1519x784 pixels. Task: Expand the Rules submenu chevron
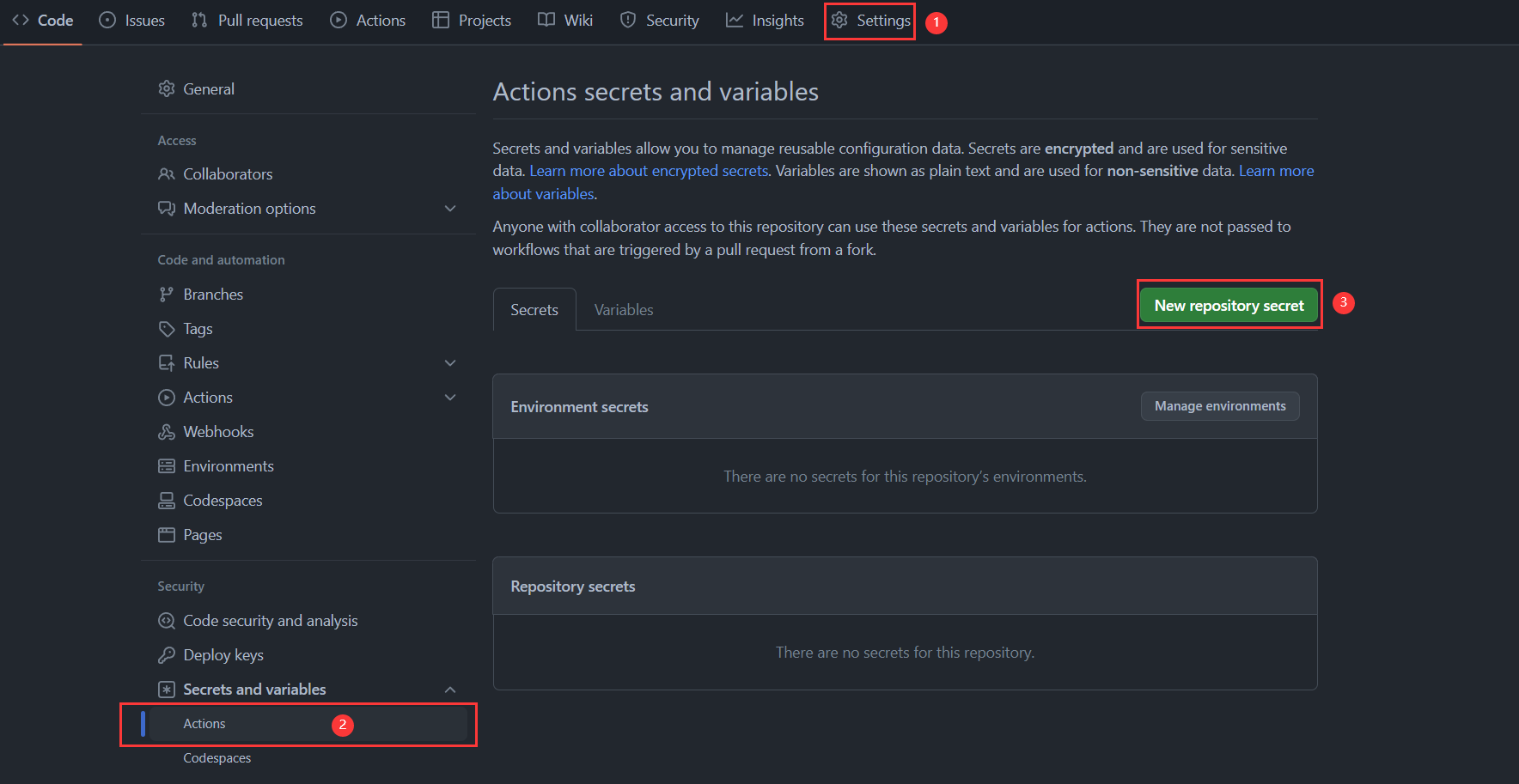[450, 363]
